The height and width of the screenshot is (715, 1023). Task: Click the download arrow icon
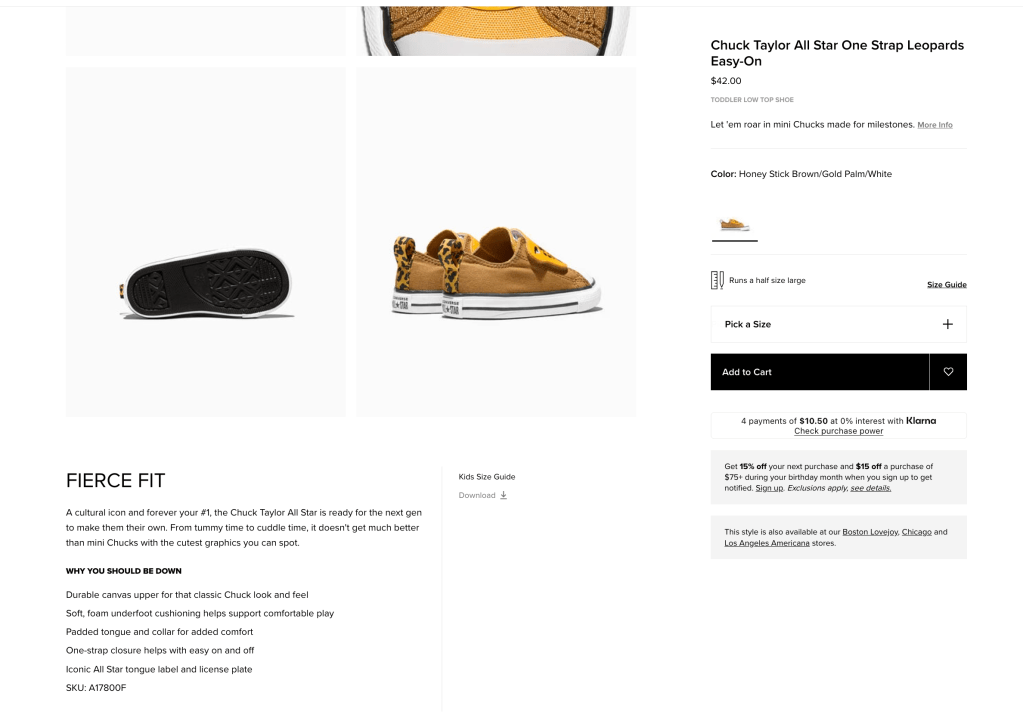point(503,495)
